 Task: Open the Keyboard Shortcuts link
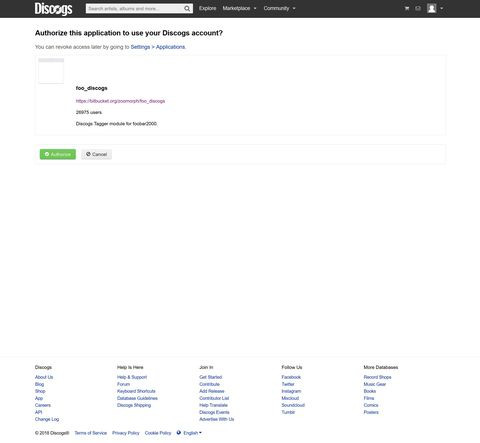pyautogui.click(x=136, y=391)
